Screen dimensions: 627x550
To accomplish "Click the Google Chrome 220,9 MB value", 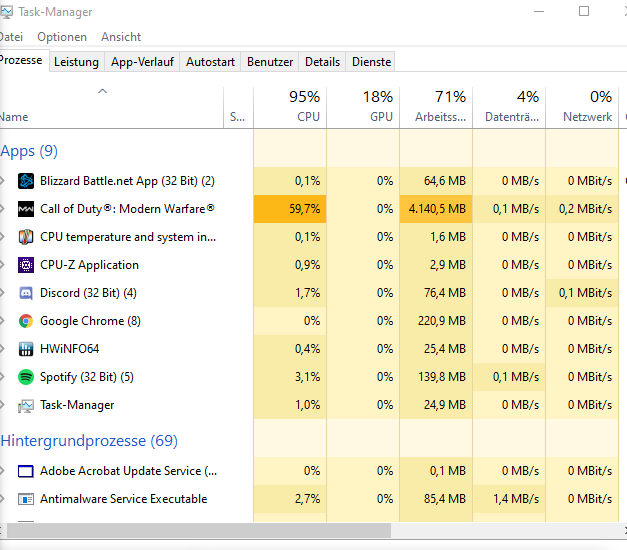I will click(x=442, y=321).
